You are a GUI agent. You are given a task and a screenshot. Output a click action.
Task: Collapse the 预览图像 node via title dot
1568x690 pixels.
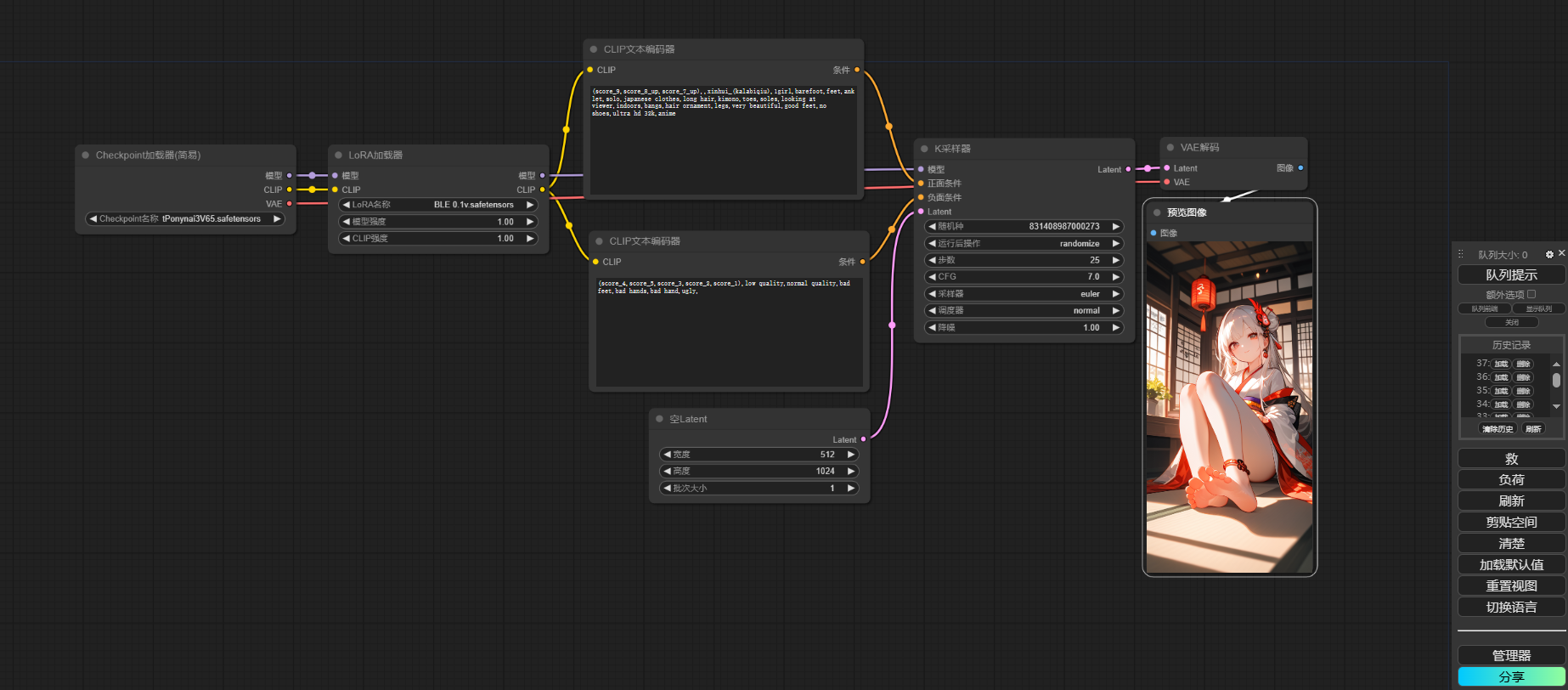point(1157,212)
